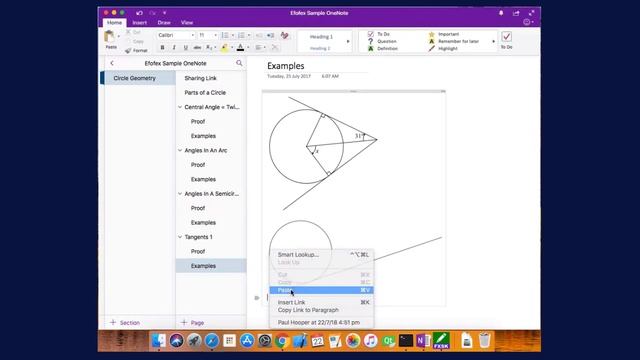The image size is (640, 360).
Task: Apply the To Do checkbox tag in tag list
Action: (379, 34)
